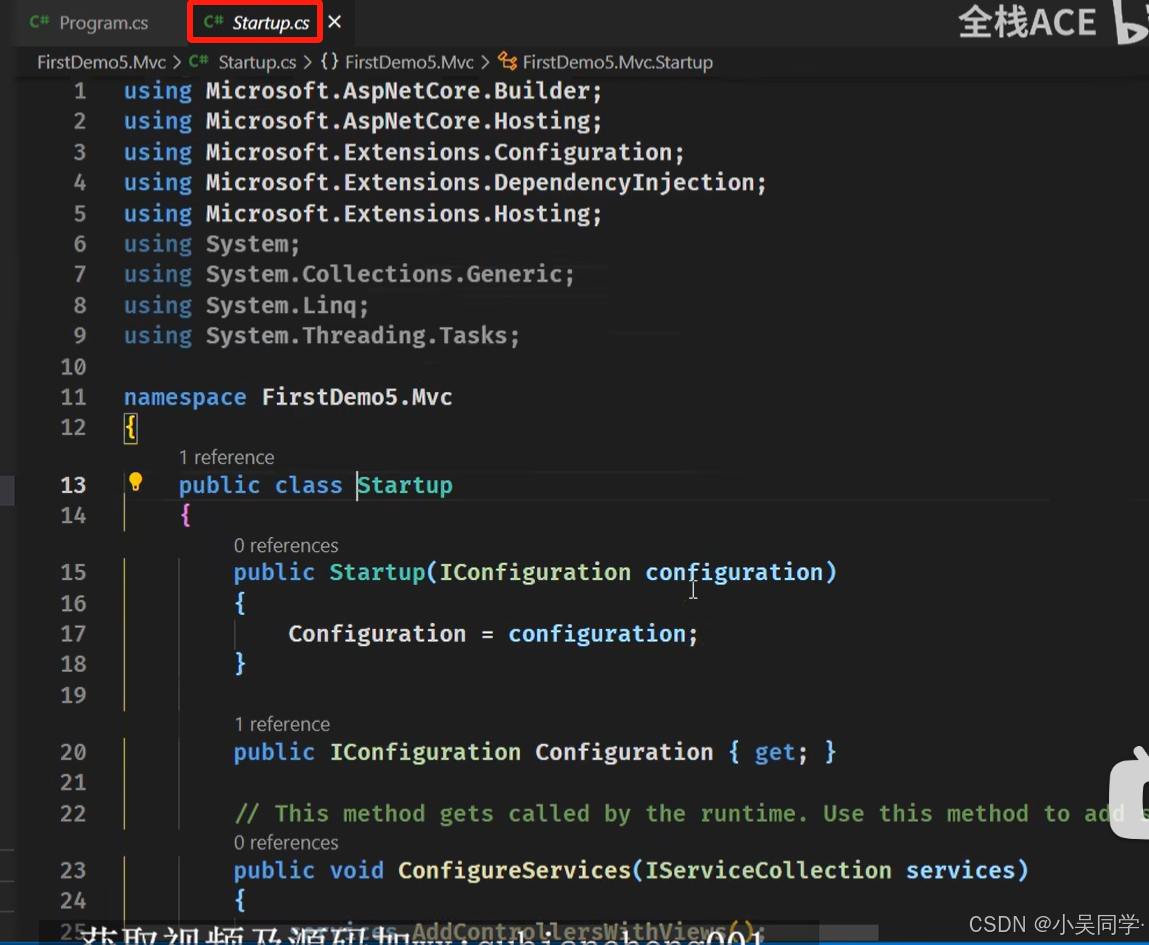Click 'System.Collections.Generic' on line 7
This screenshot has height=945, width=1149.
coord(384,274)
